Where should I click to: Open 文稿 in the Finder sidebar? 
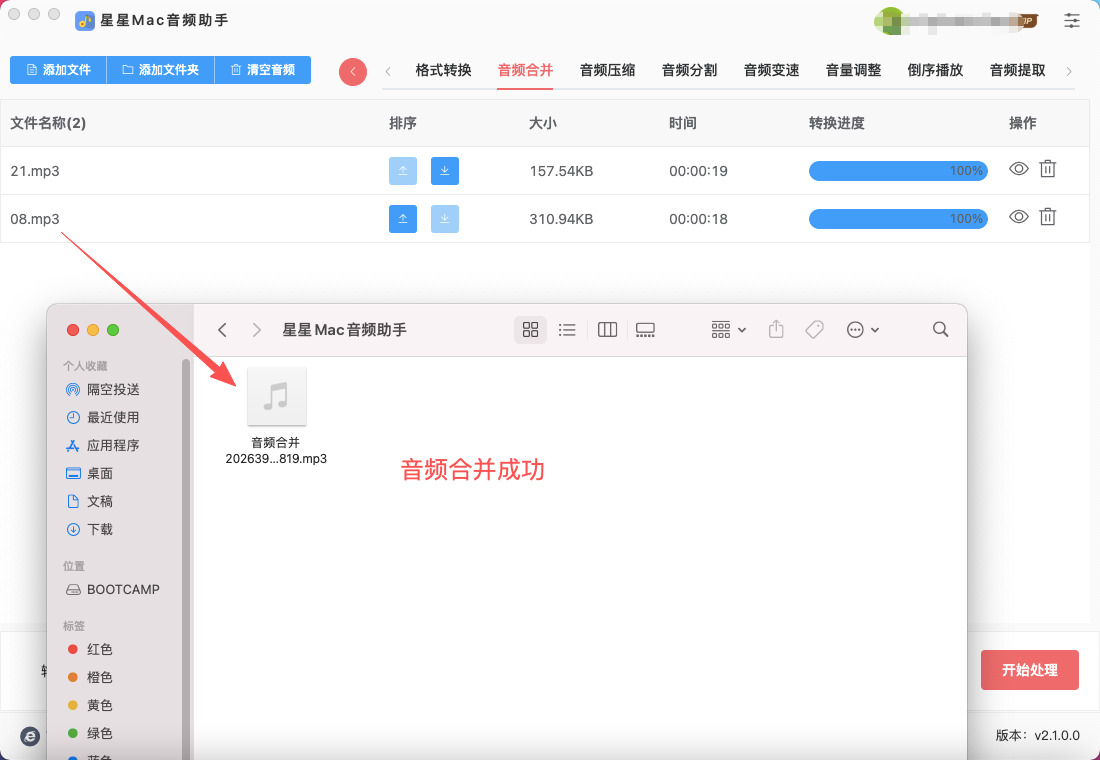click(x=90, y=502)
